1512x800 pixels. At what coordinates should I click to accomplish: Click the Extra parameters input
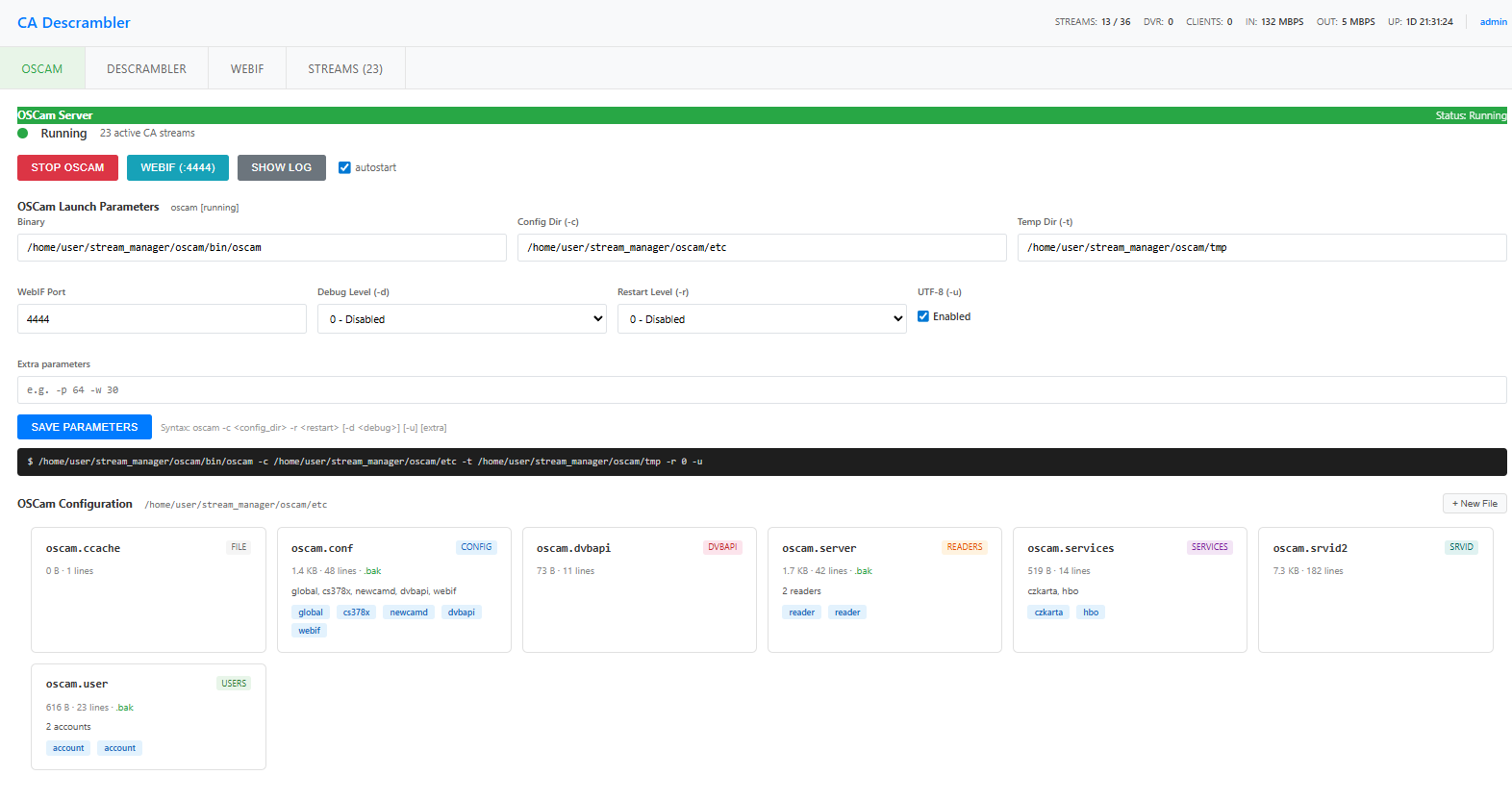click(x=762, y=389)
